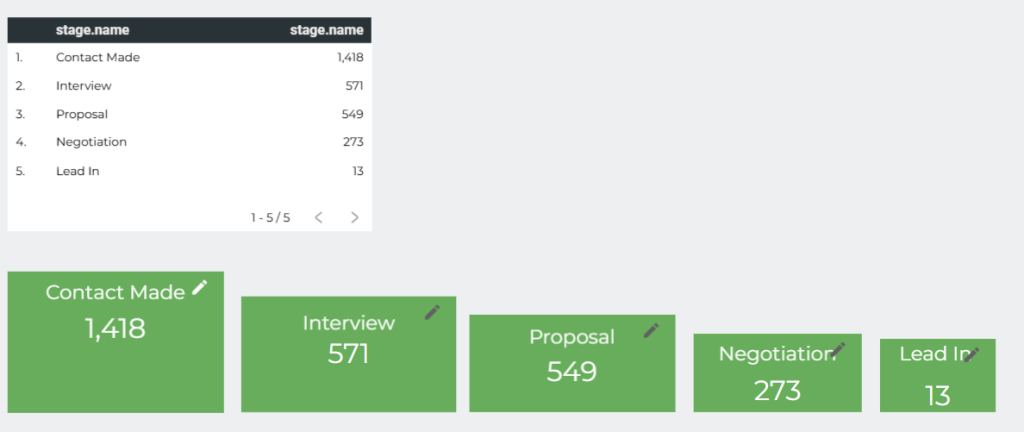The width and height of the screenshot is (1024, 432).
Task: Select the Negotiation row in the table
Action: tap(189, 142)
